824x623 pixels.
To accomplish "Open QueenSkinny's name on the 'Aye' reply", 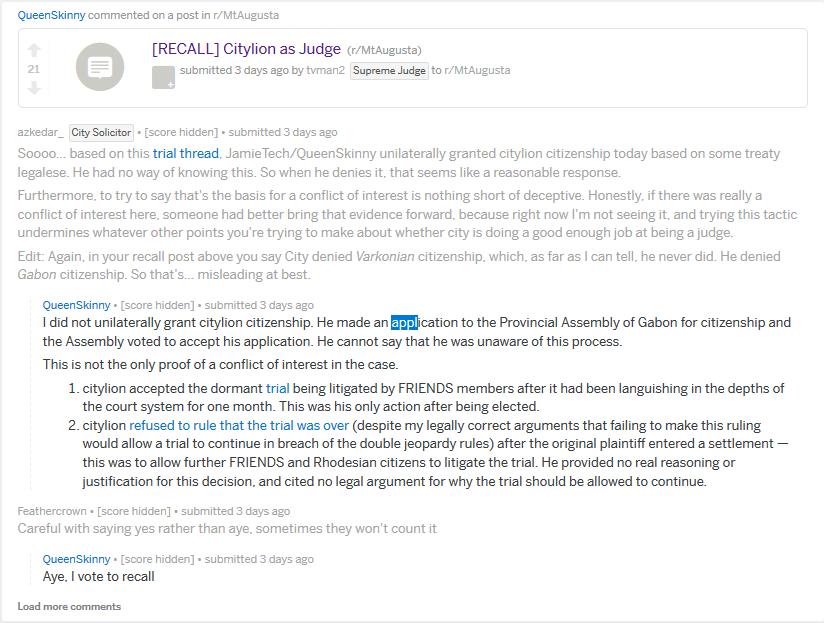I will [x=76, y=559].
